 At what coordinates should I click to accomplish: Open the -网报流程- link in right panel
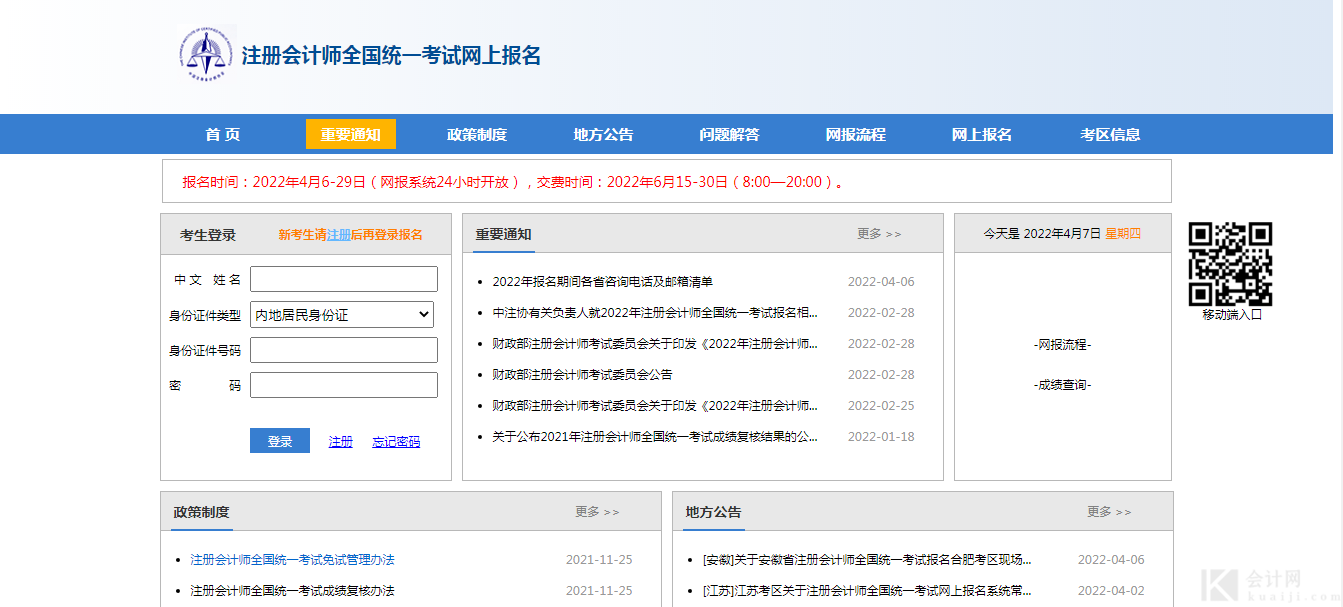tap(1062, 345)
